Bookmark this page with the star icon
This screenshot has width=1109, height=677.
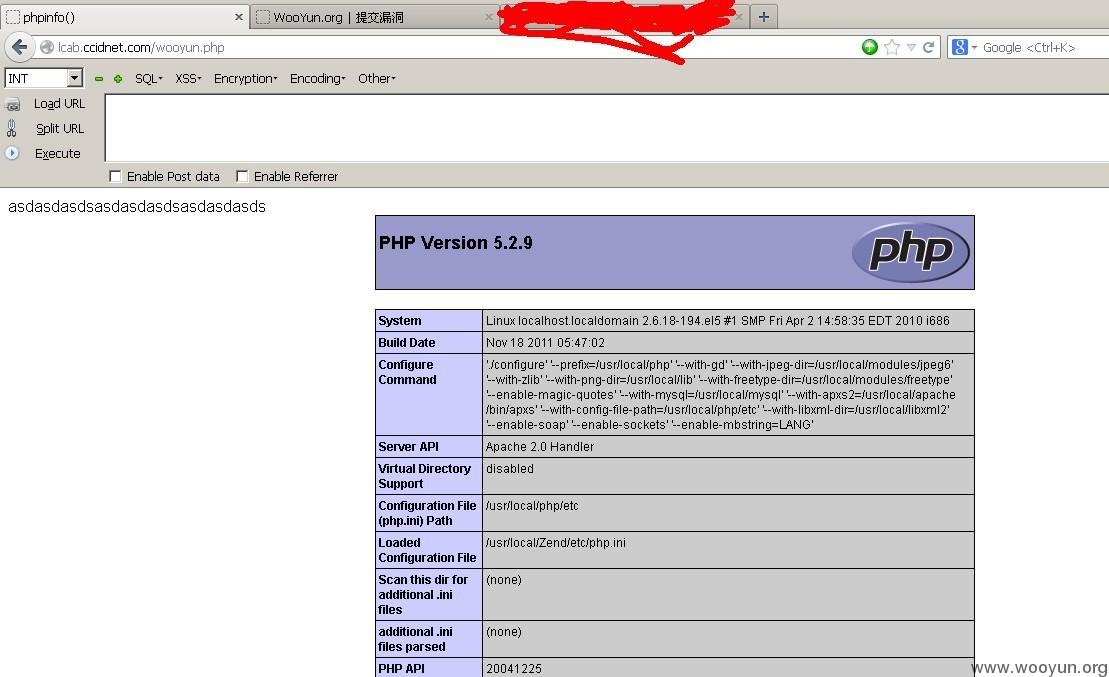pos(892,47)
